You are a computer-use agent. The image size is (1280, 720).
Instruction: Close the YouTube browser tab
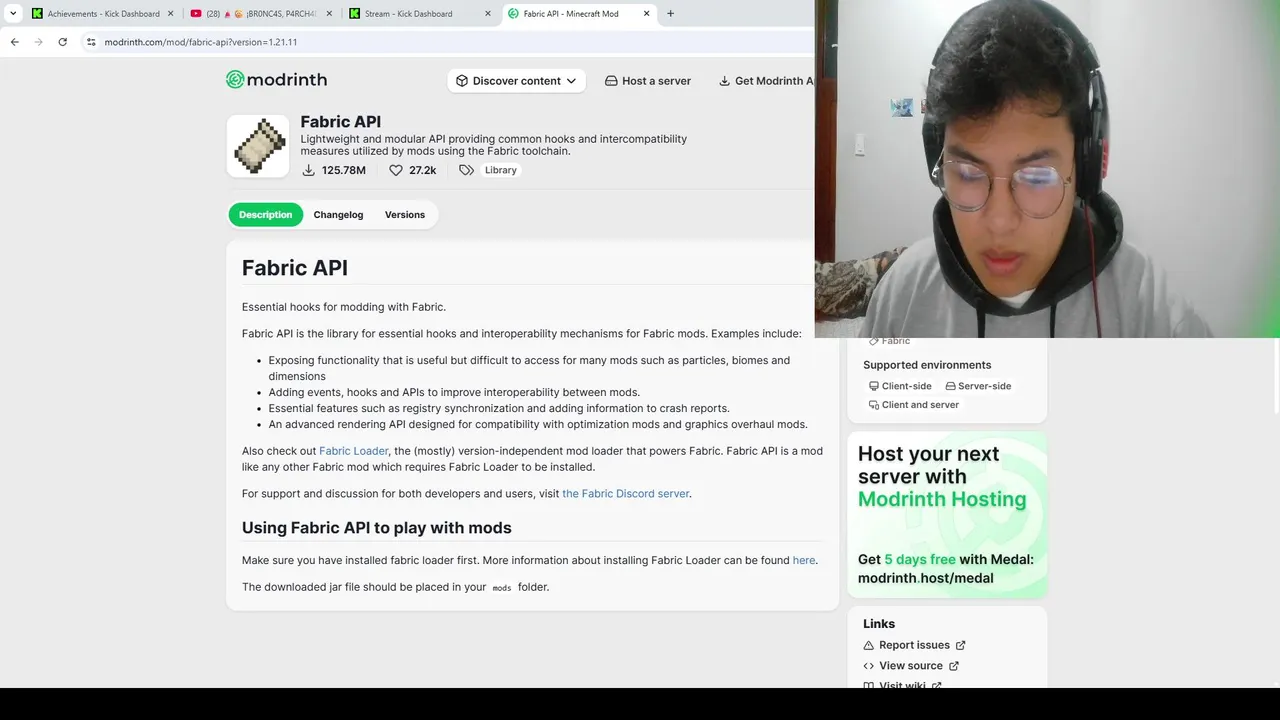tap(329, 14)
